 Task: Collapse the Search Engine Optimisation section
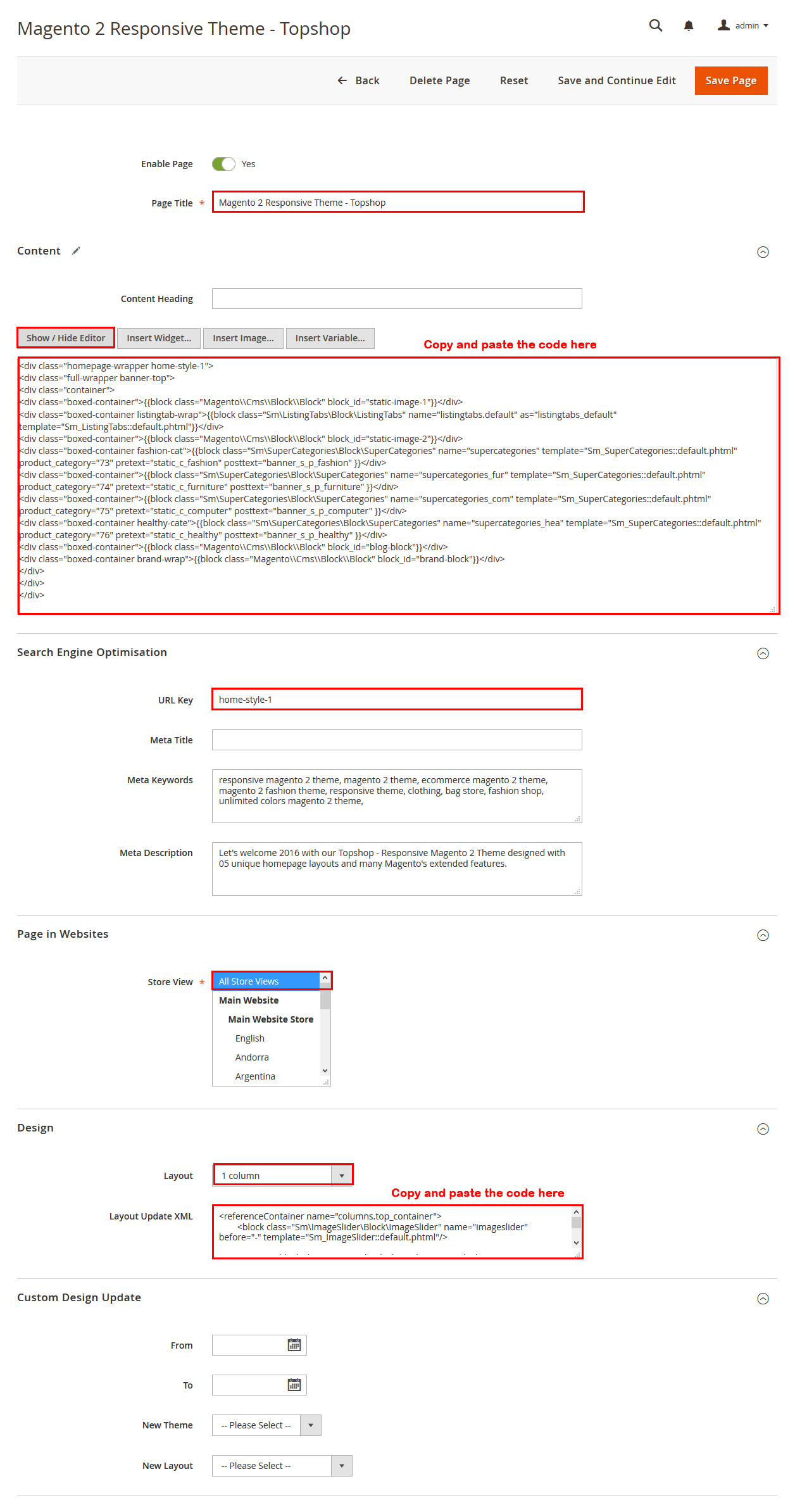coord(763,653)
